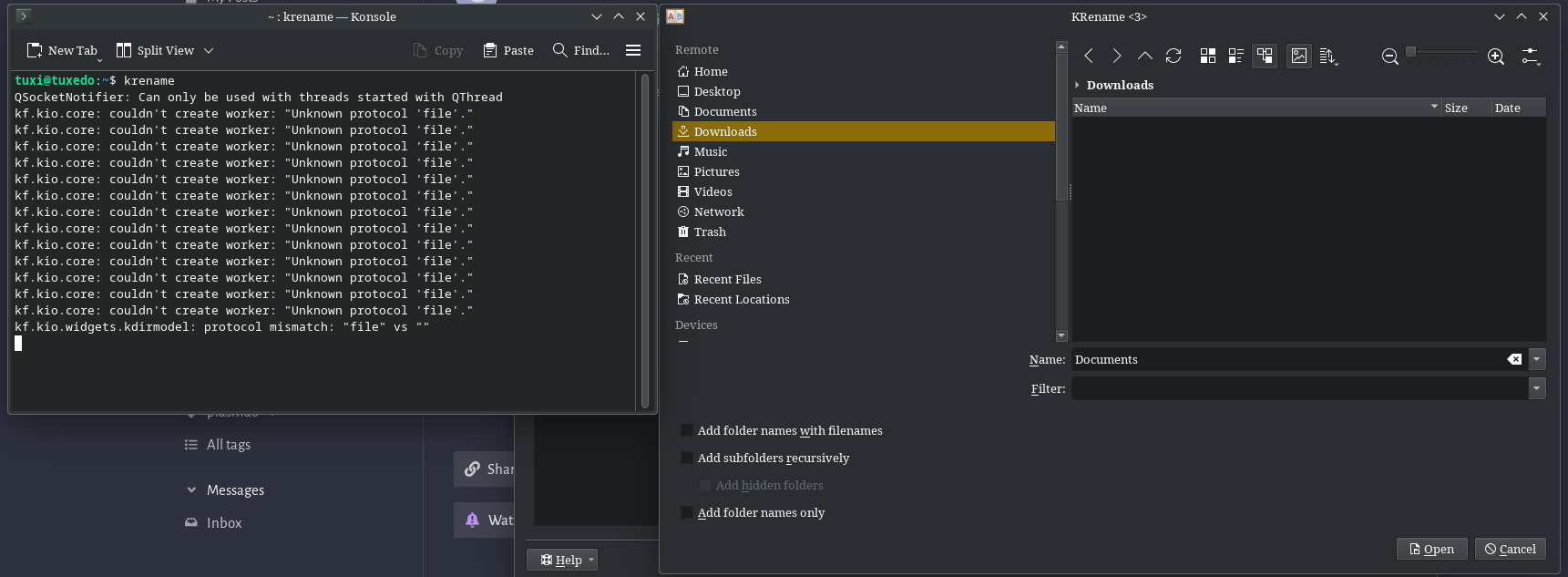
Task: Click Paste in Konsole toolbar
Action: point(508,50)
